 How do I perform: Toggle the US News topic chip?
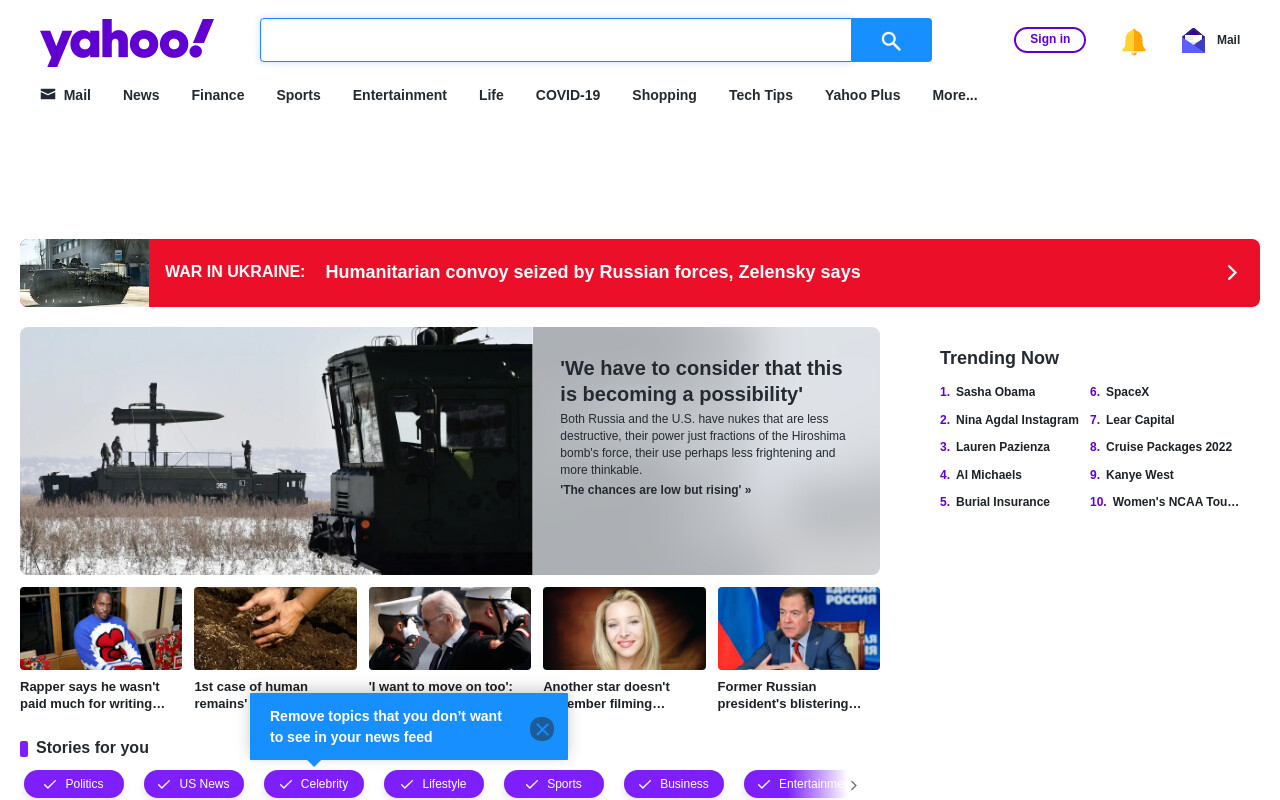(194, 784)
